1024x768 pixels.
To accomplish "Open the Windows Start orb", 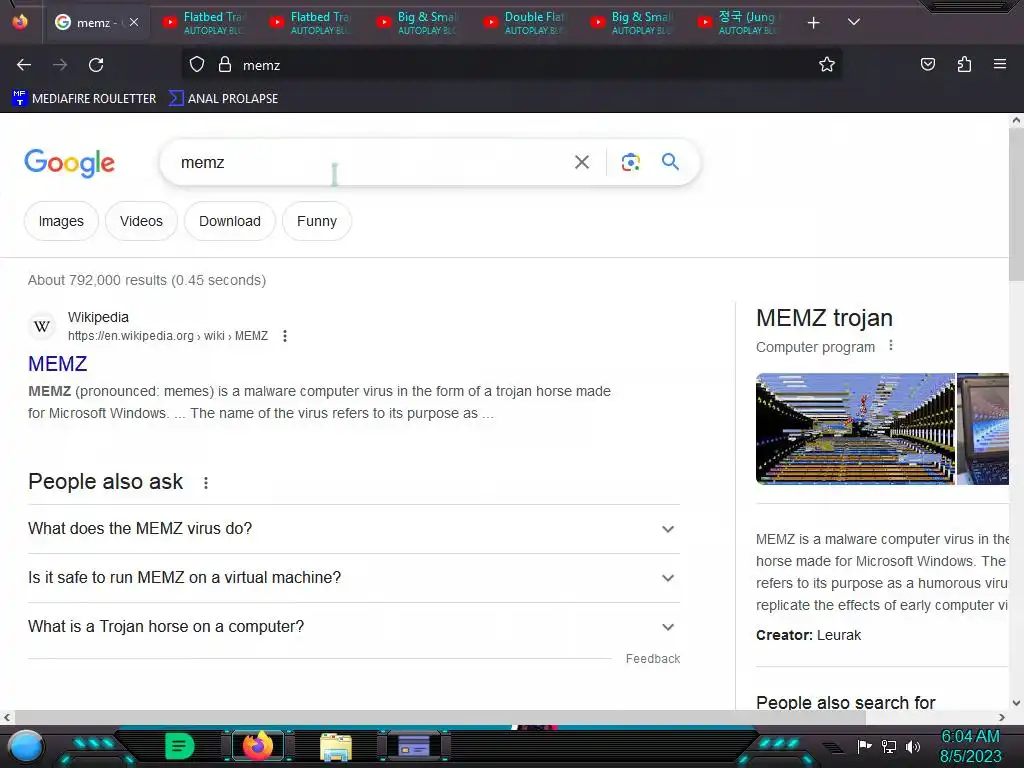I will coord(26,746).
